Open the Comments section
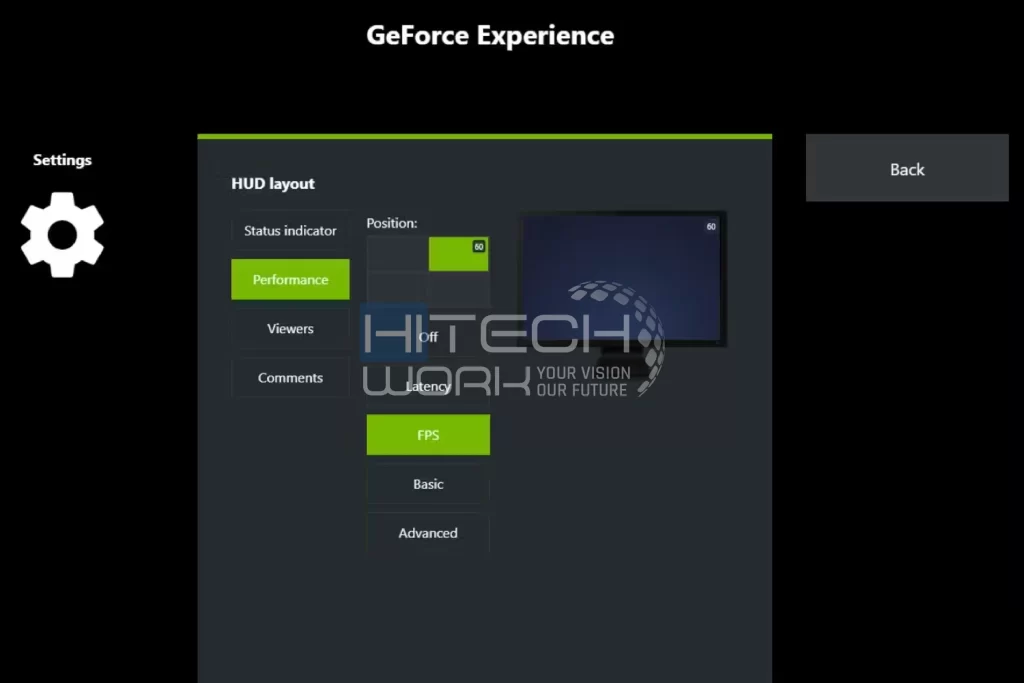This screenshot has width=1024, height=683. coord(290,377)
